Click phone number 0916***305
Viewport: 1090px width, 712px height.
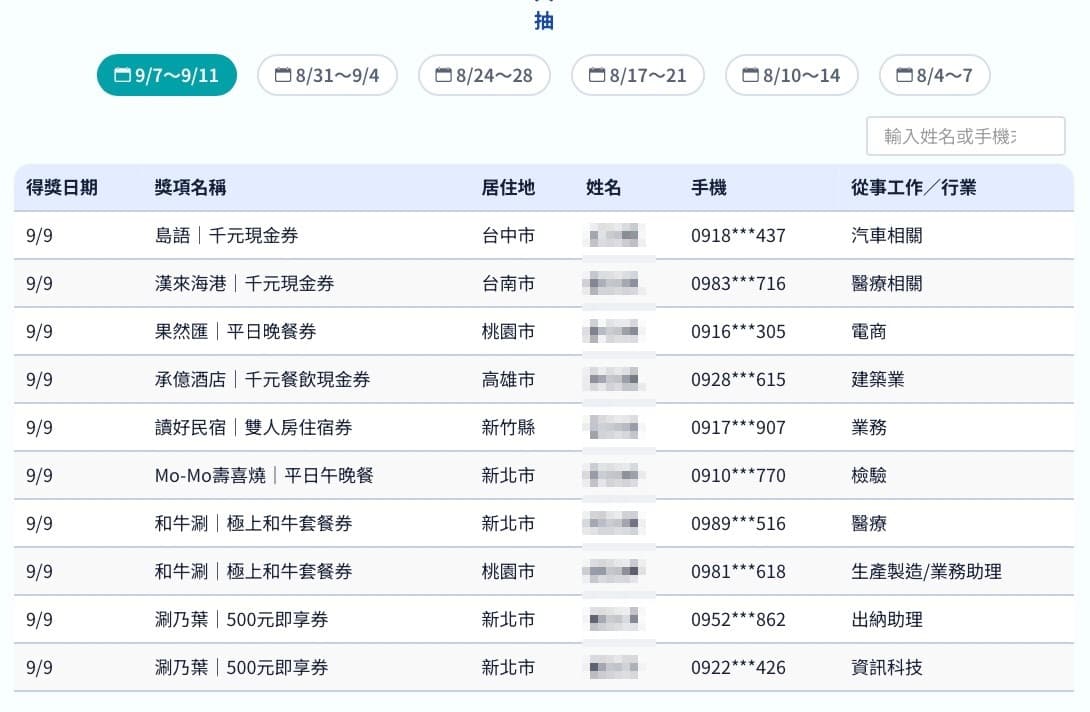738,332
